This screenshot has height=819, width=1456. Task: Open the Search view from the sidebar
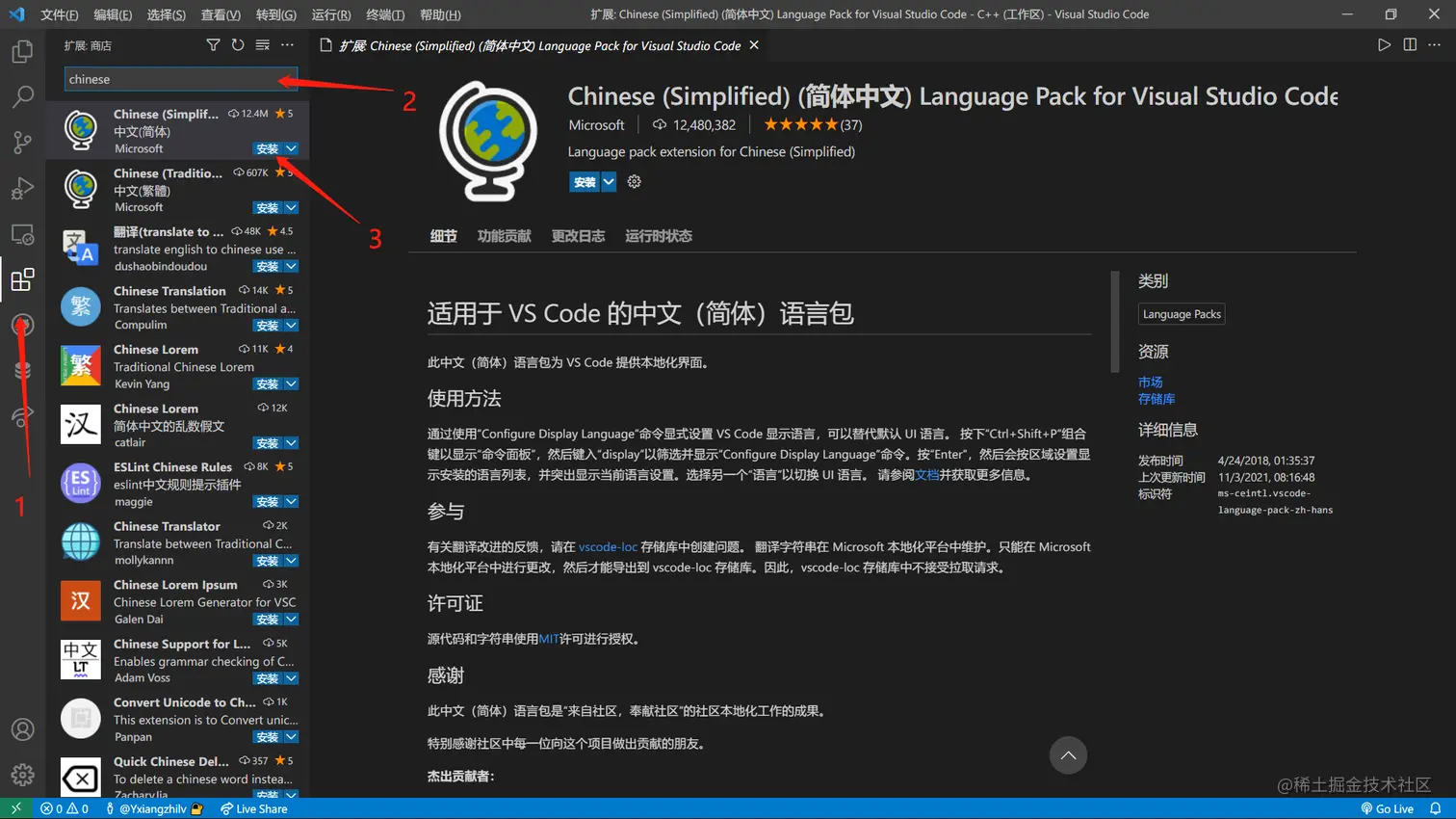[x=22, y=96]
